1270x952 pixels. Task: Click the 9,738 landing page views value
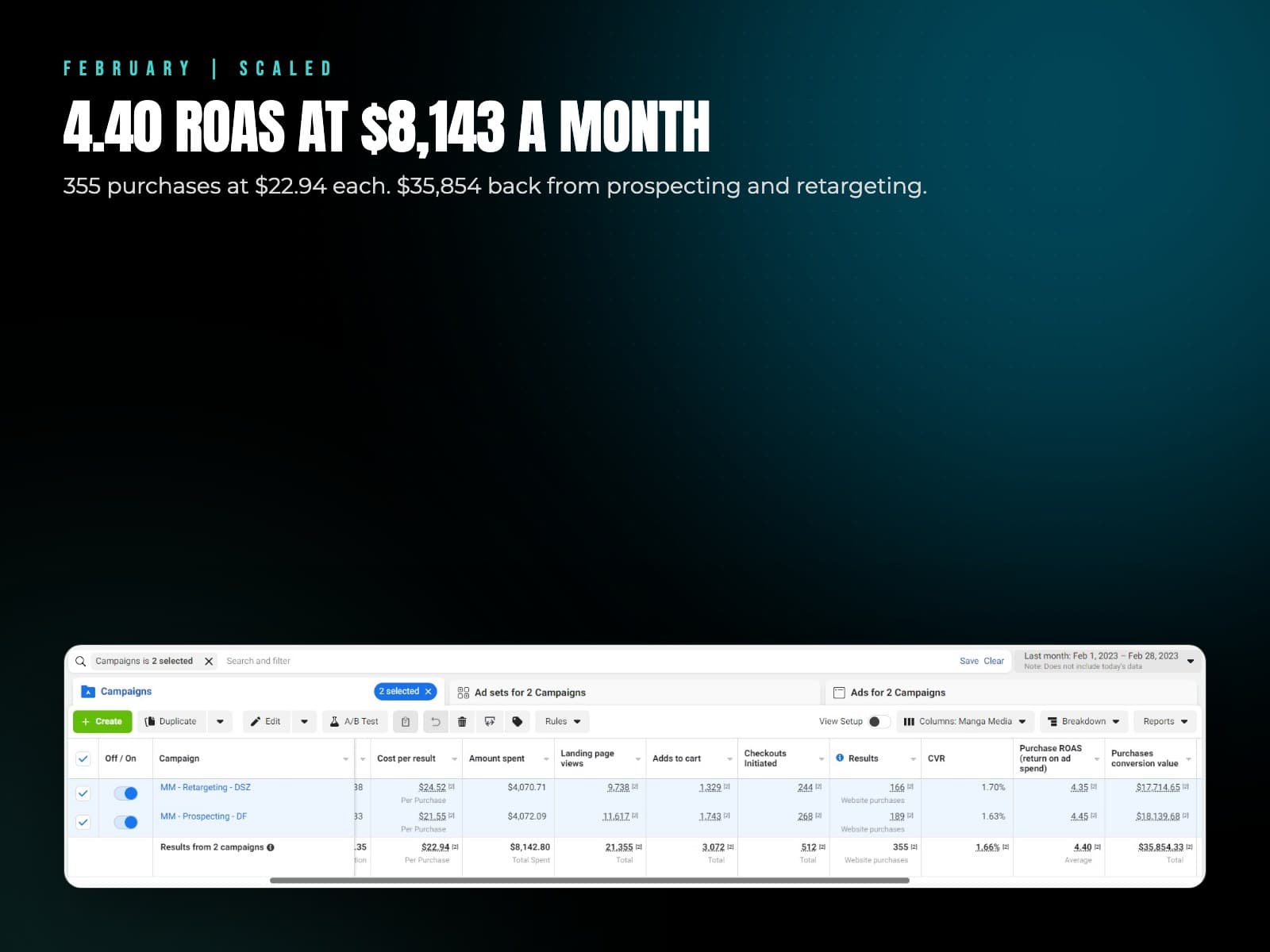tap(618, 787)
